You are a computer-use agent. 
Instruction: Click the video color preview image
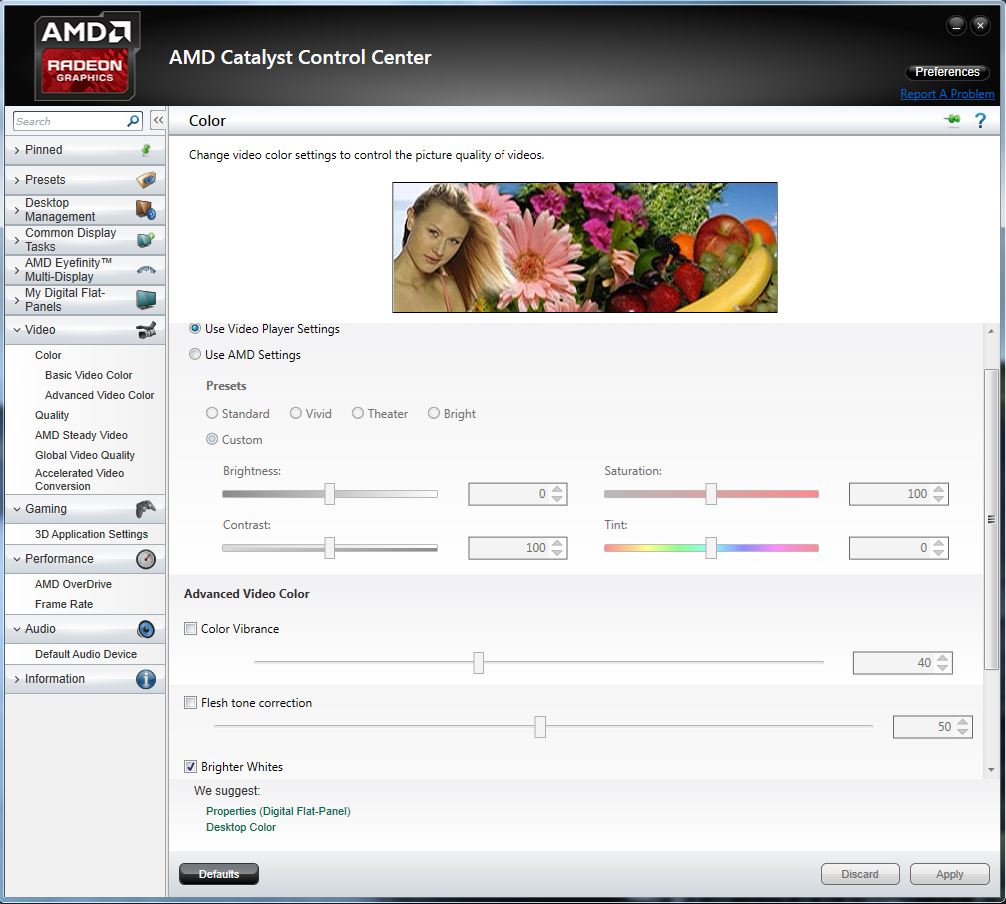point(585,248)
